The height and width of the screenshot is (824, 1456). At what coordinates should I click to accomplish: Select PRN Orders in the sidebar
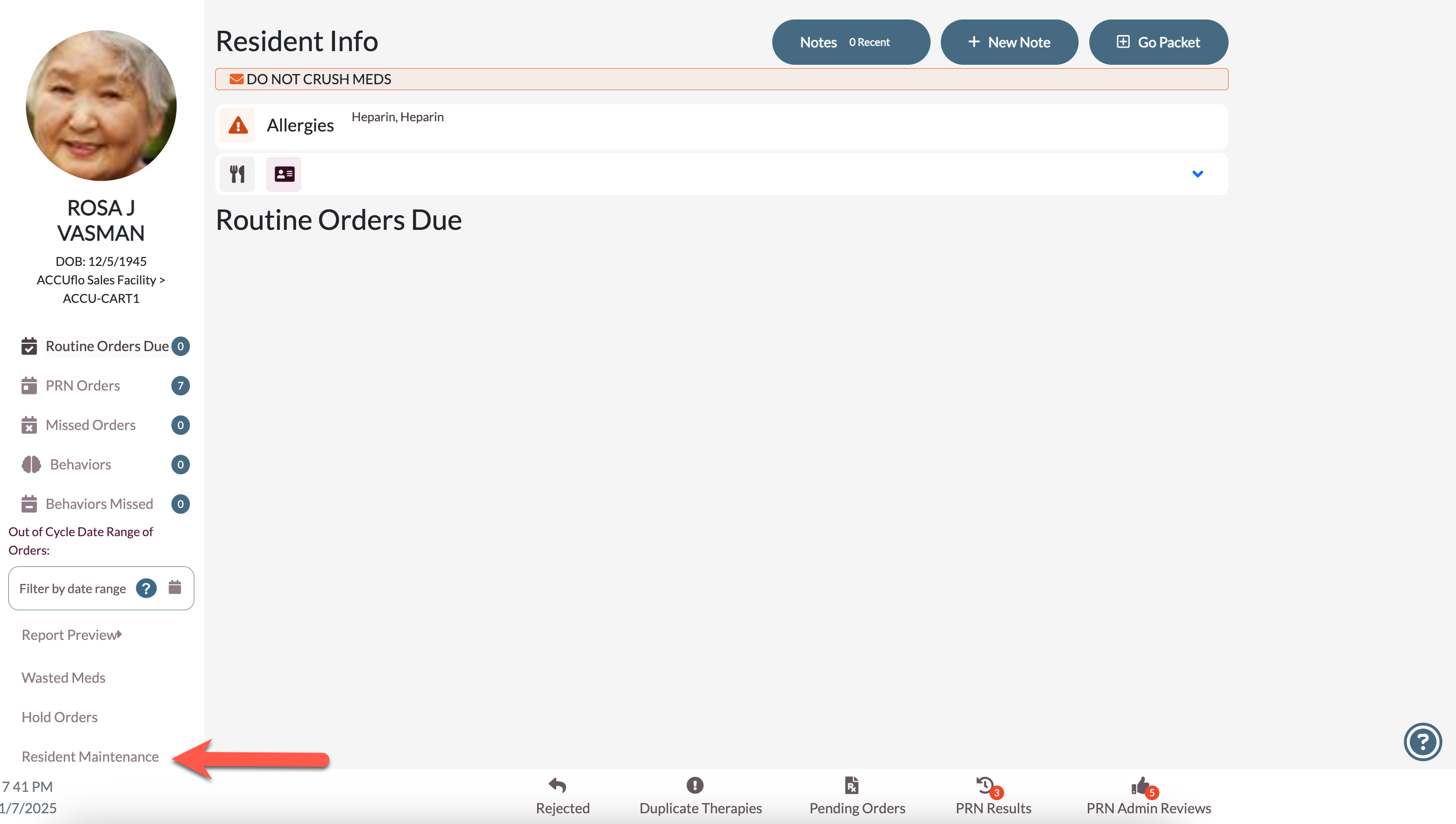(83, 385)
